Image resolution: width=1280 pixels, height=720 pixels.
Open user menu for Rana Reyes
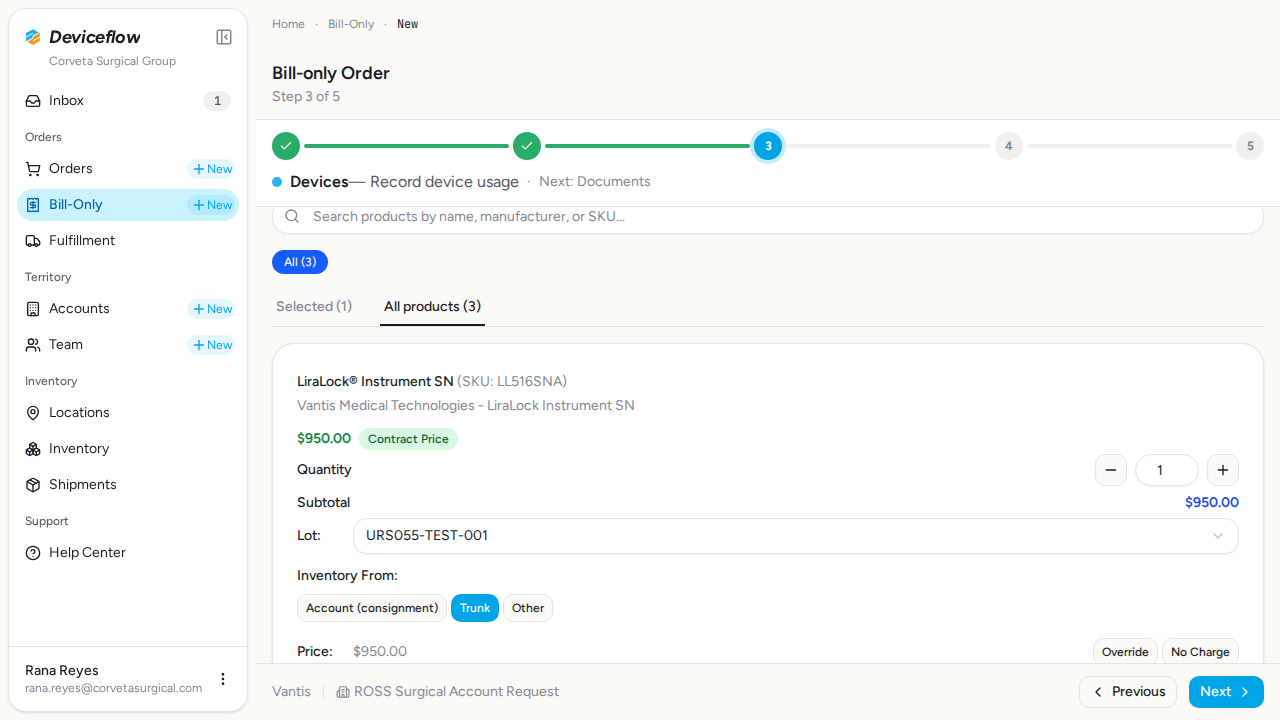tap(223, 679)
